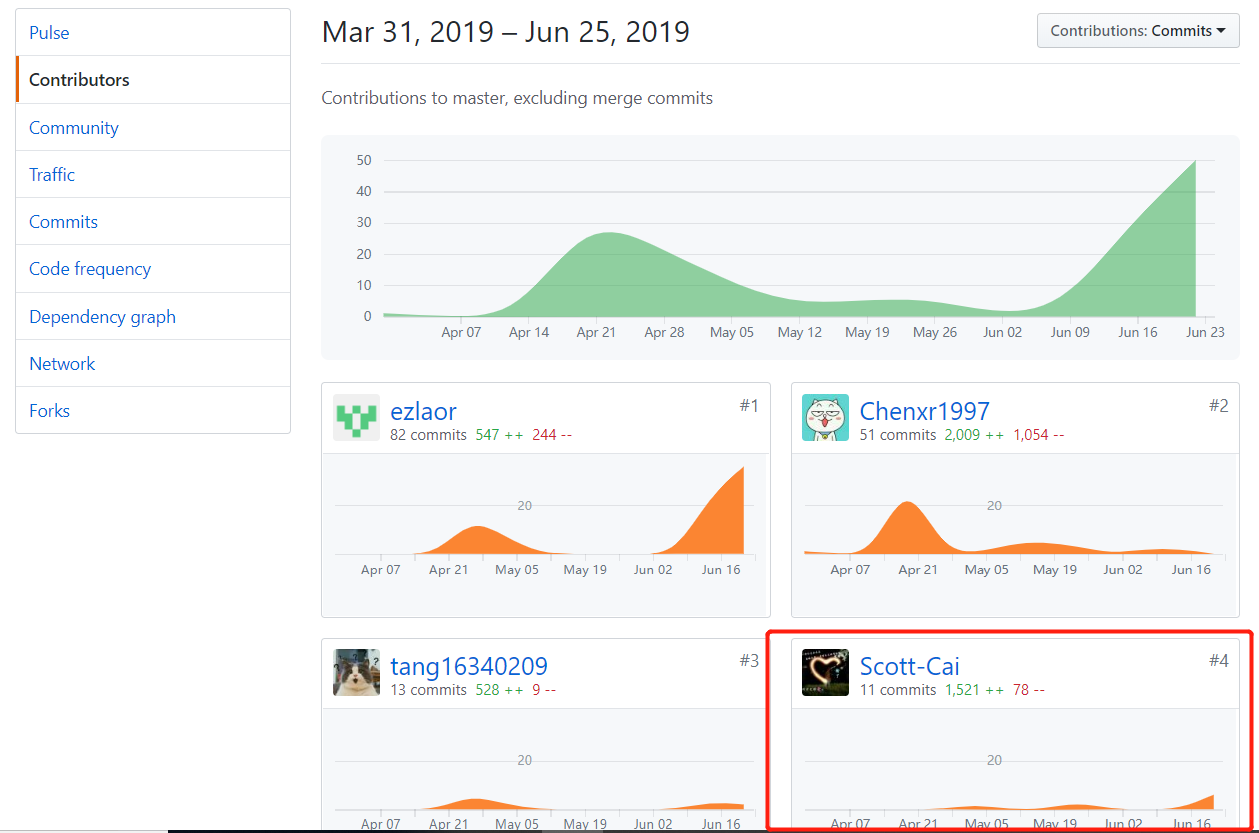Click tang16340209's cat photo avatar

pos(356,672)
